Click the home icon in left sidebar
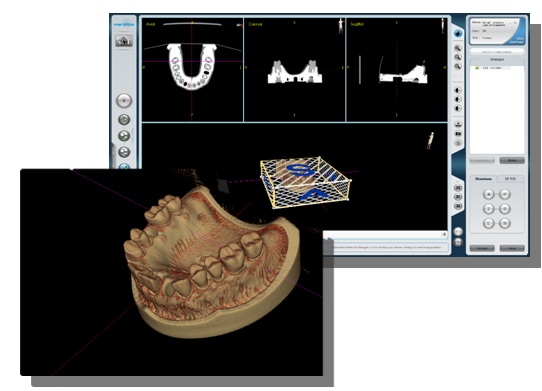 tap(124, 41)
